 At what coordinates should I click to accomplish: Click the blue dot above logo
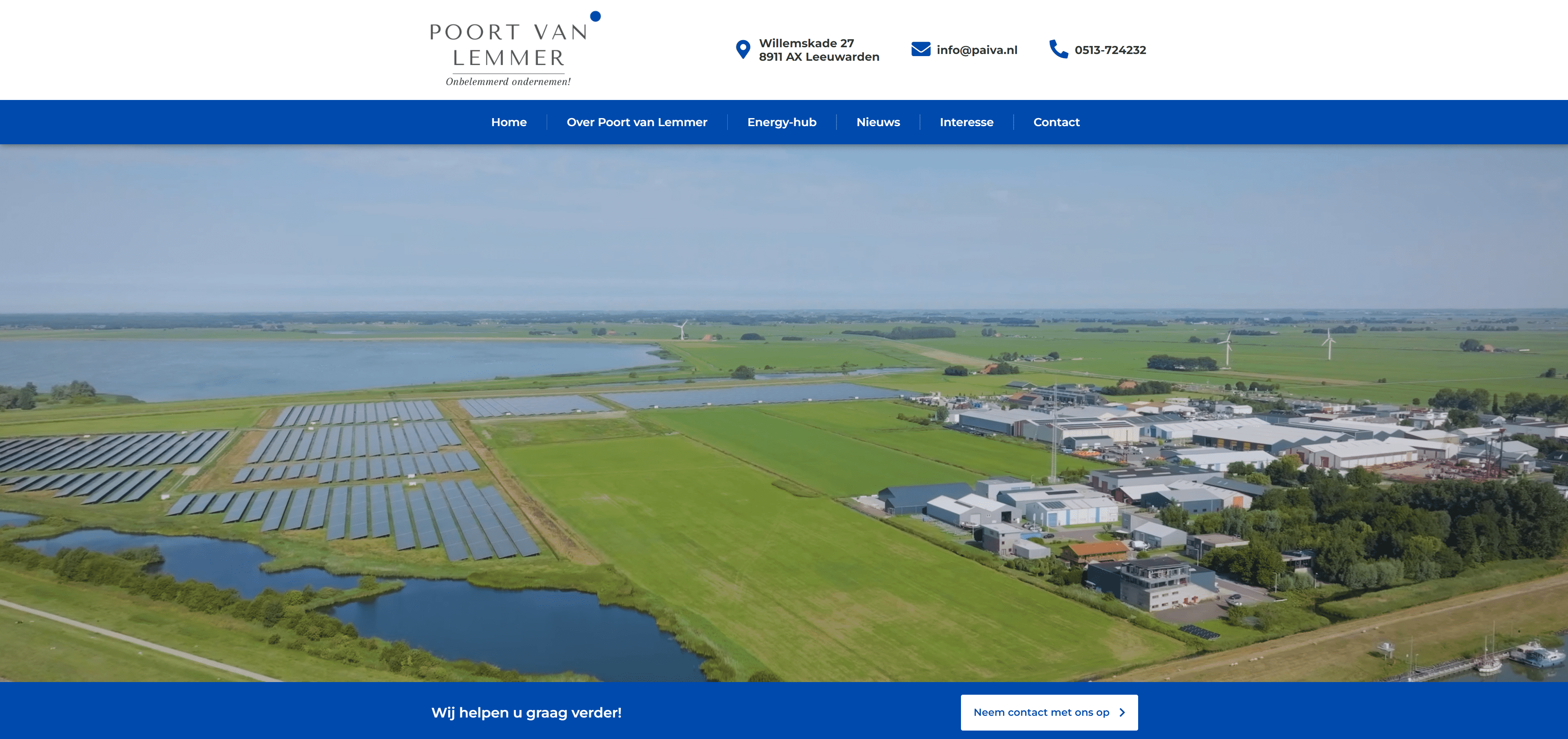pyautogui.click(x=595, y=16)
